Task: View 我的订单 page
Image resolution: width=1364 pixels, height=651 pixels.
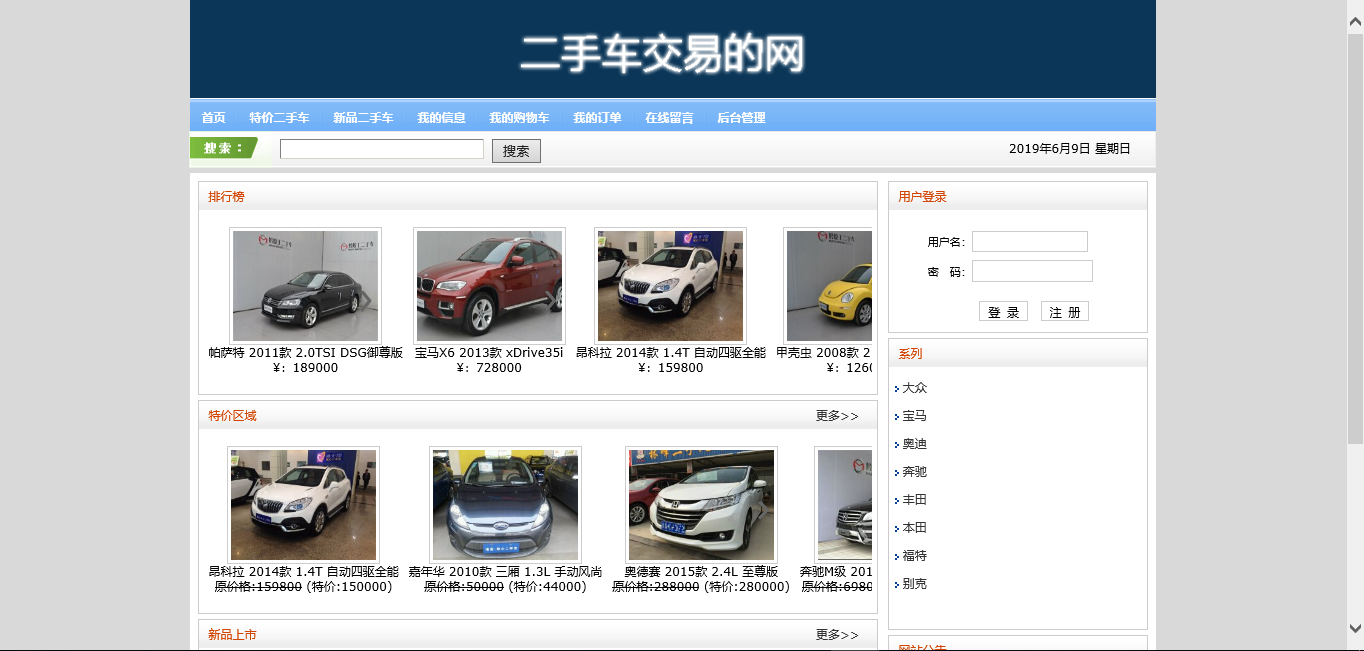Action: click(597, 118)
